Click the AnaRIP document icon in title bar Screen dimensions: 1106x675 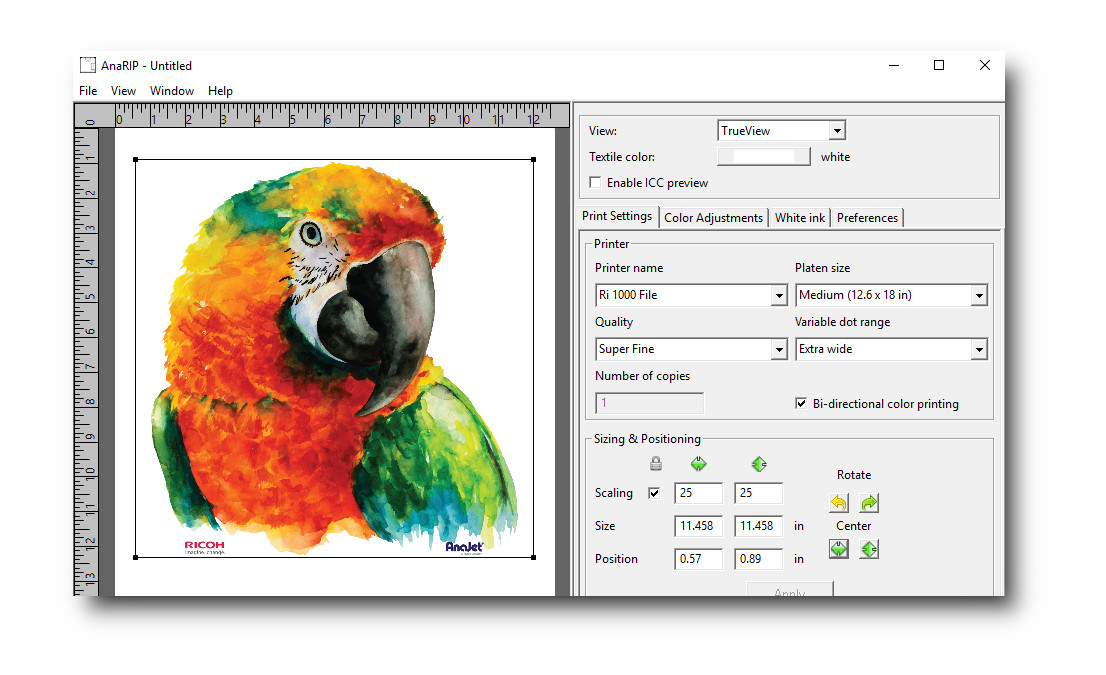(88, 65)
